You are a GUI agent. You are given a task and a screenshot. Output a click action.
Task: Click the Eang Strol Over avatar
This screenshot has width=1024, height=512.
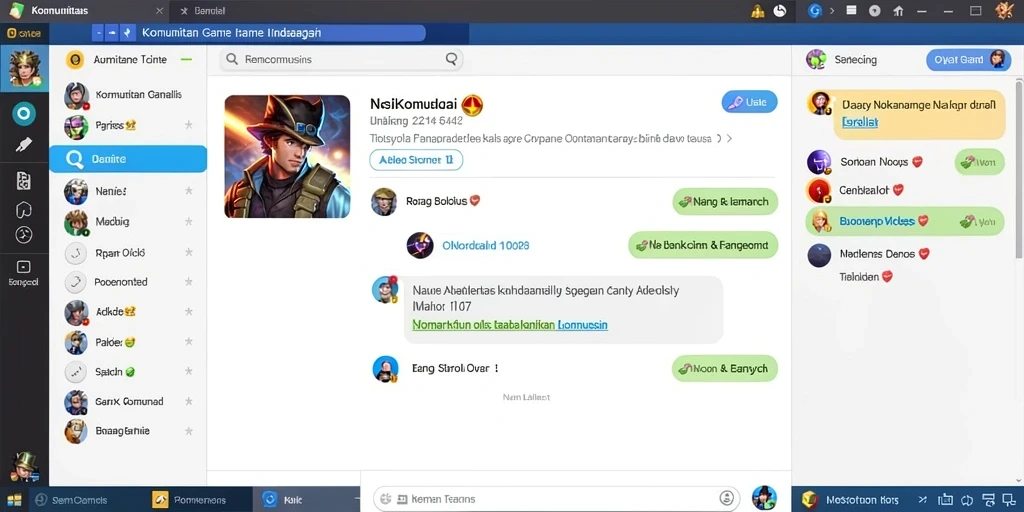[x=385, y=369]
